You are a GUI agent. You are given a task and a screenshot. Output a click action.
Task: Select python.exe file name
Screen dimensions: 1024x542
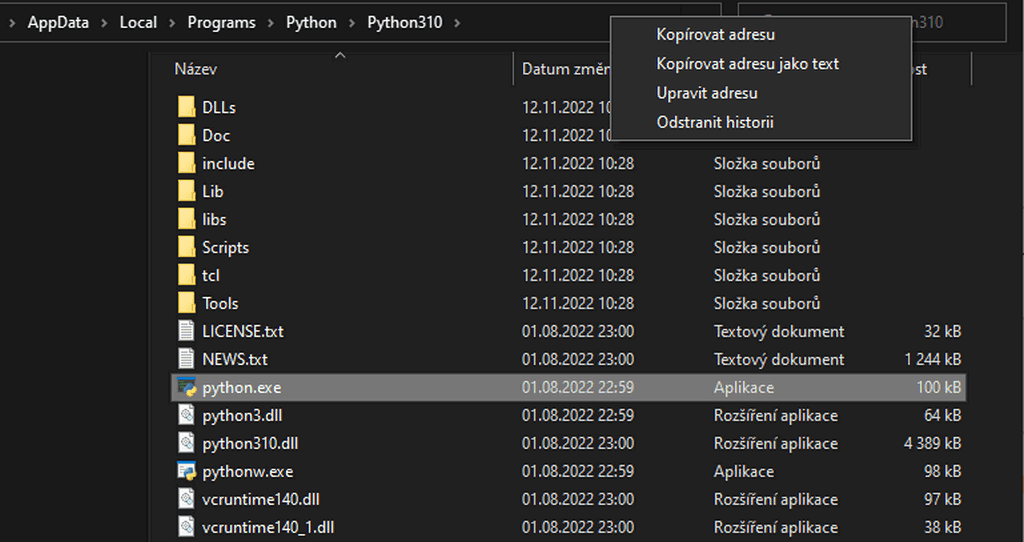tap(242, 387)
